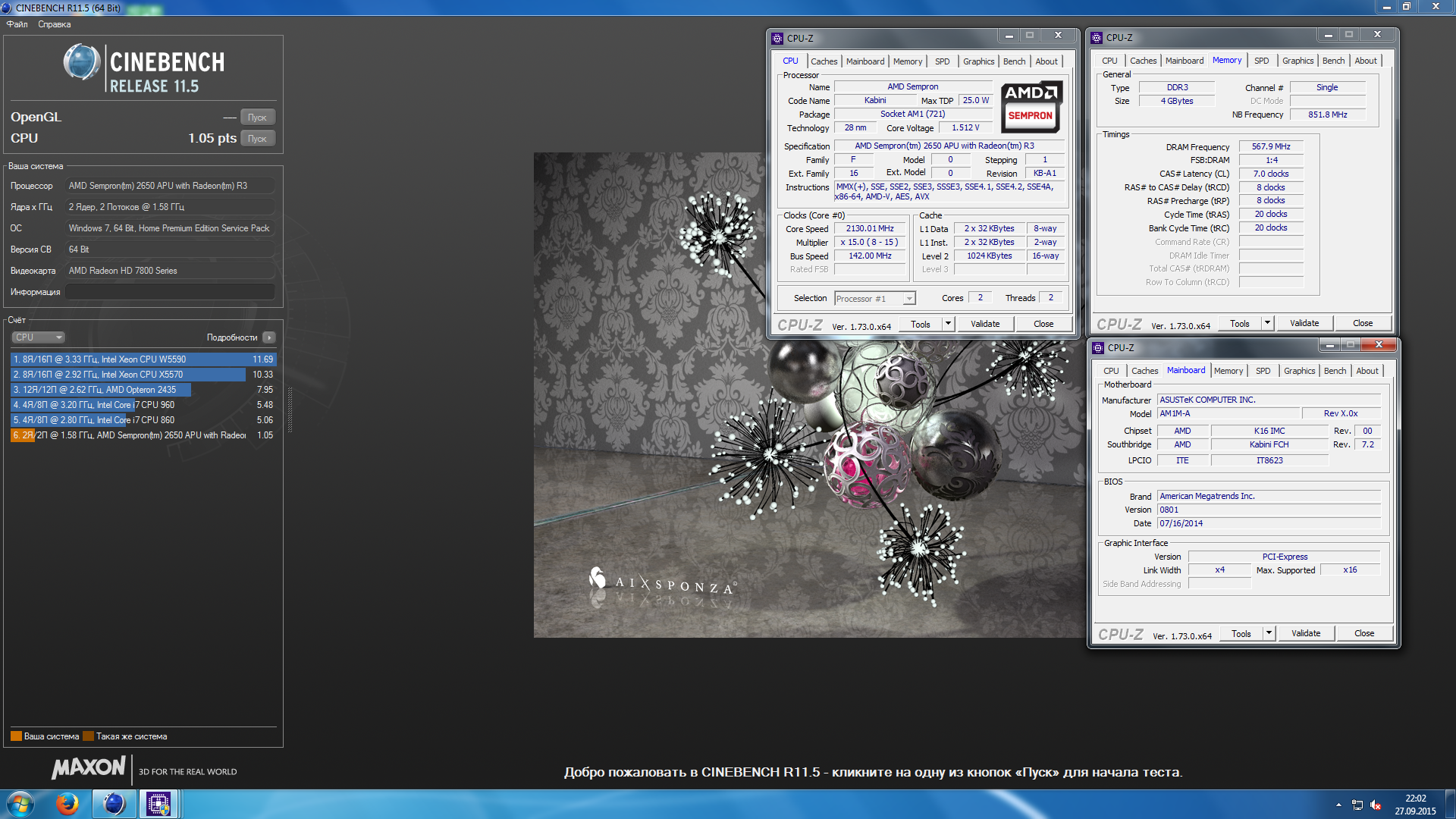Click DRAM Frequency value 567.9 MHz
The width and height of the screenshot is (1456, 819).
(1271, 146)
